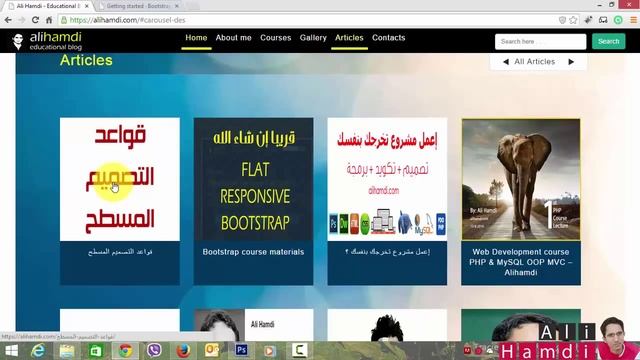
Task: Click the Articles section heading
Action: click(x=86, y=60)
